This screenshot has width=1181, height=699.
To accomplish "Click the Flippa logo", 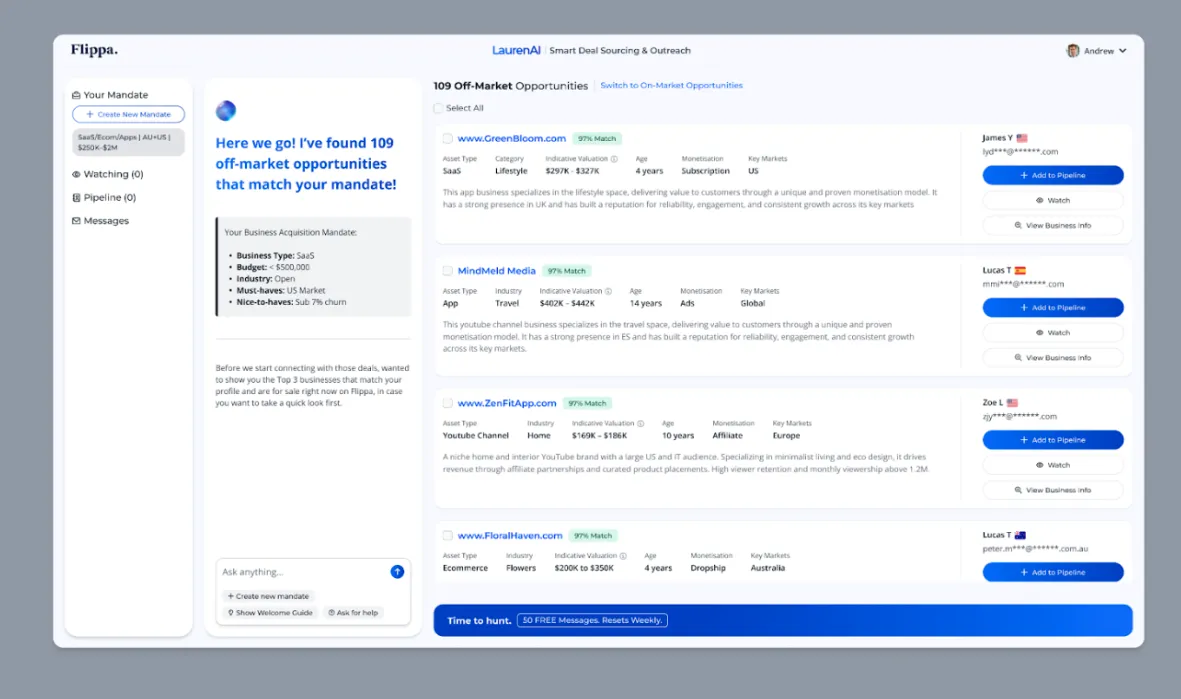I will coord(94,50).
